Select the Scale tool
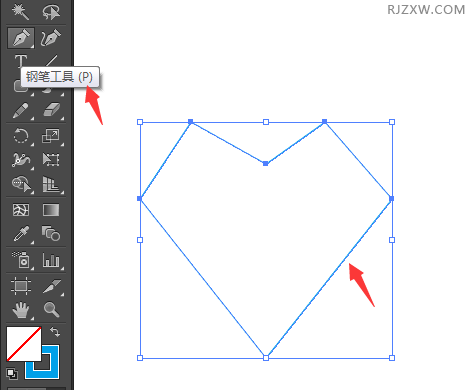Screen dimensions: 472x390 (51, 136)
